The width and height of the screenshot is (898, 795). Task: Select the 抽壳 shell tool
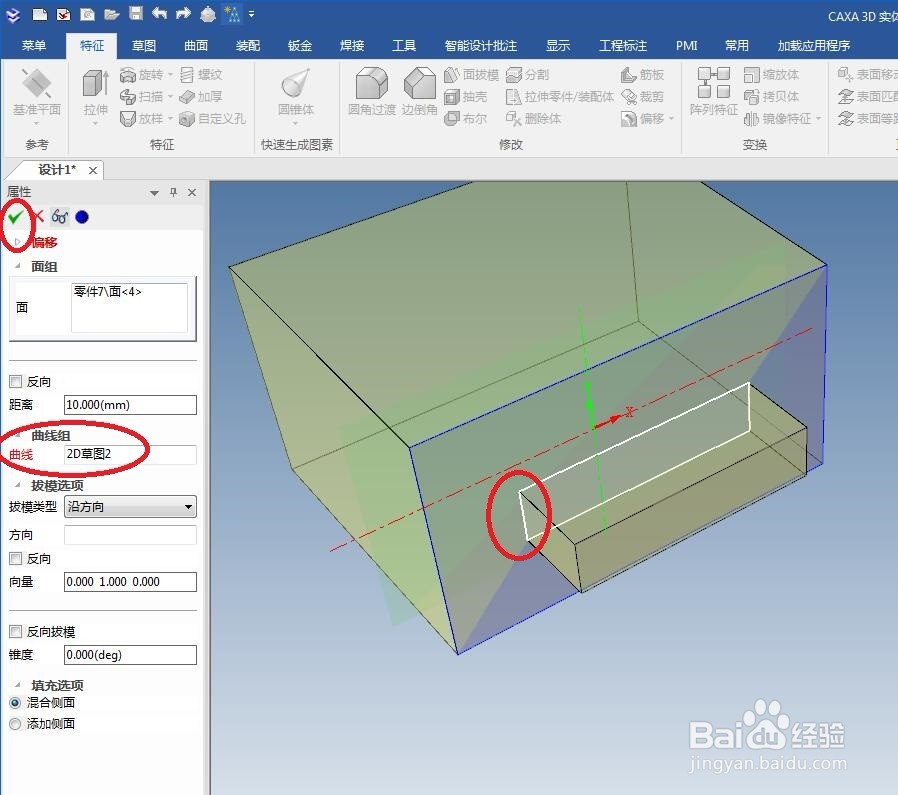(x=466, y=96)
